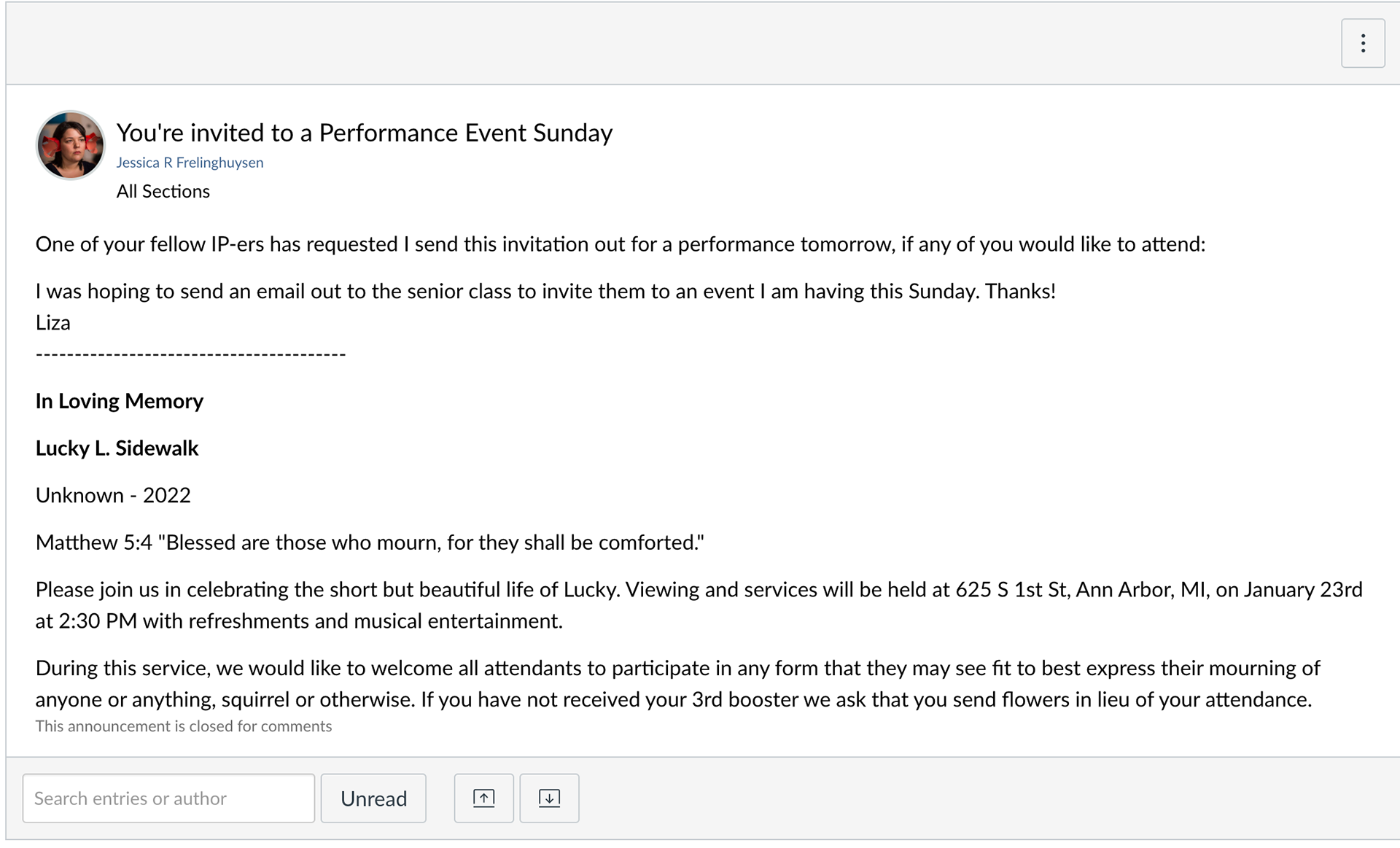
Task: Click the collapse replies up-arrow icon
Action: [x=483, y=798]
